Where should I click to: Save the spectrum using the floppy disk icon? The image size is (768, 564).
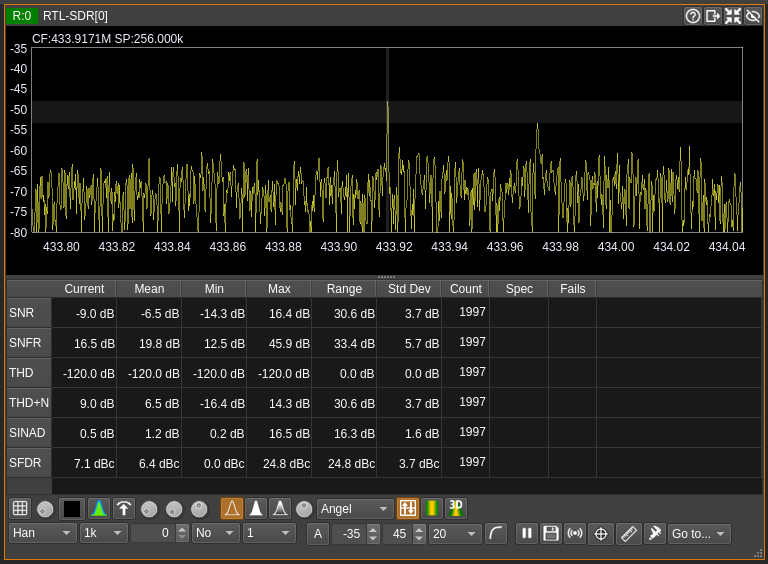pos(551,534)
